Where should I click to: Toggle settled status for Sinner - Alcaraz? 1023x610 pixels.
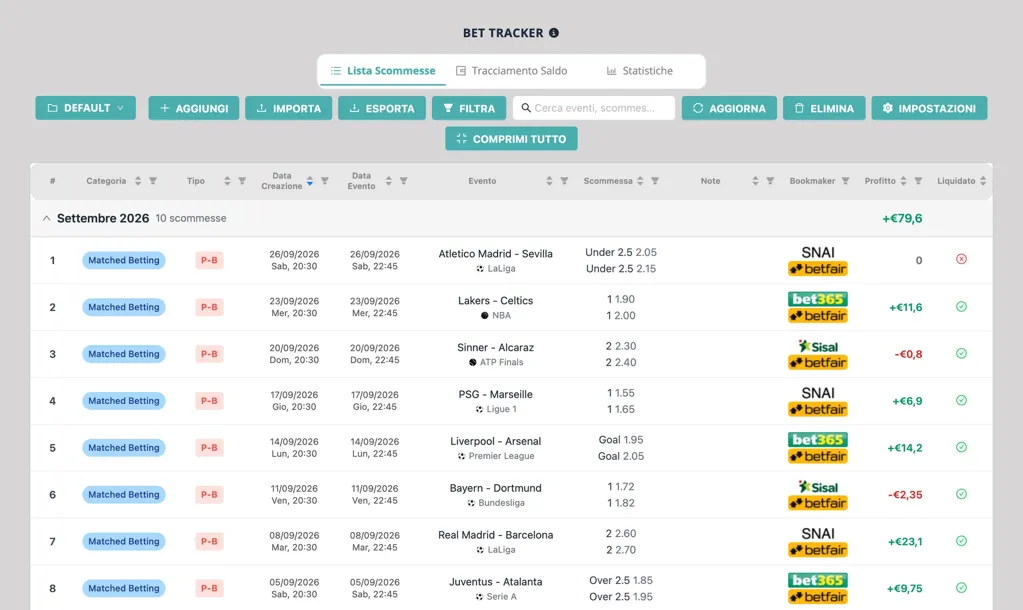point(962,354)
